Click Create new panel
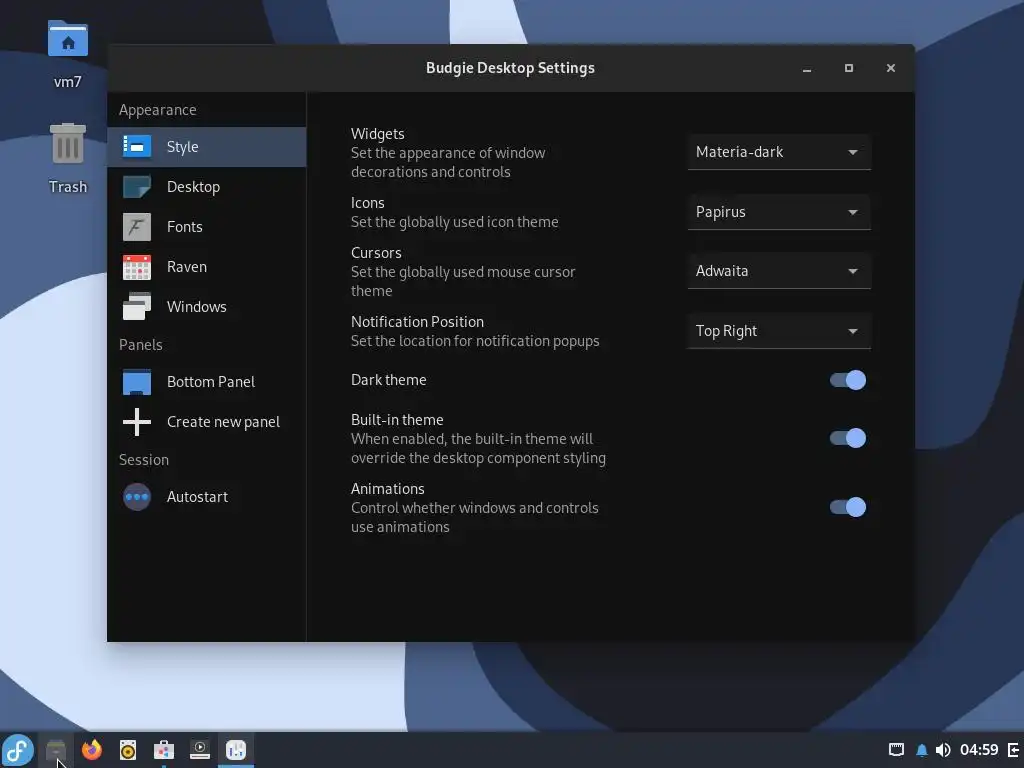The width and height of the screenshot is (1024, 768). tap(206, 422)
